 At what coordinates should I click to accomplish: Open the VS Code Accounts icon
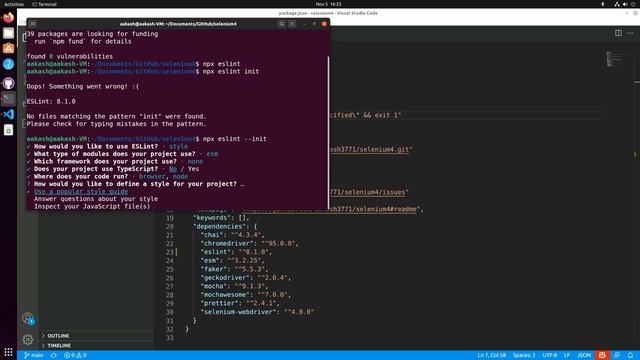(28, 318)
